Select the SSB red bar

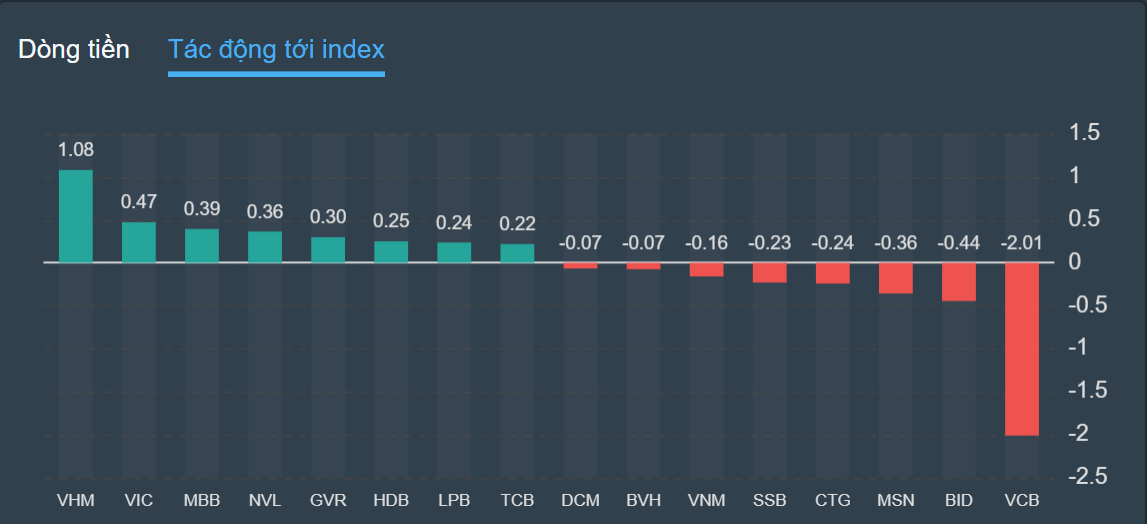pos(769,273)
